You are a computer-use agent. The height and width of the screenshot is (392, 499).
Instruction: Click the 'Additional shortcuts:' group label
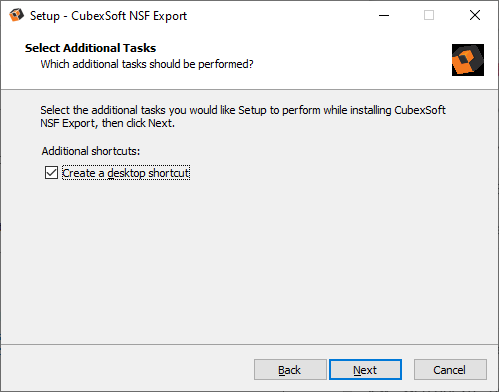point(91,151)
